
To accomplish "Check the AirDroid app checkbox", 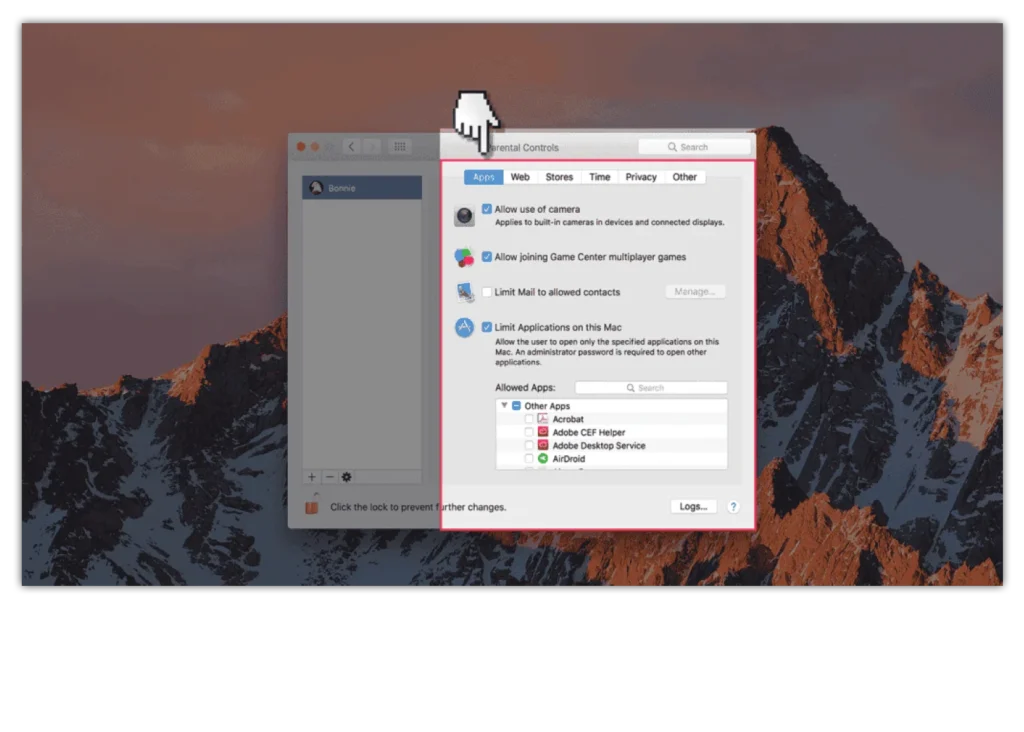I will pyautogui.click(x=529, y=458).
